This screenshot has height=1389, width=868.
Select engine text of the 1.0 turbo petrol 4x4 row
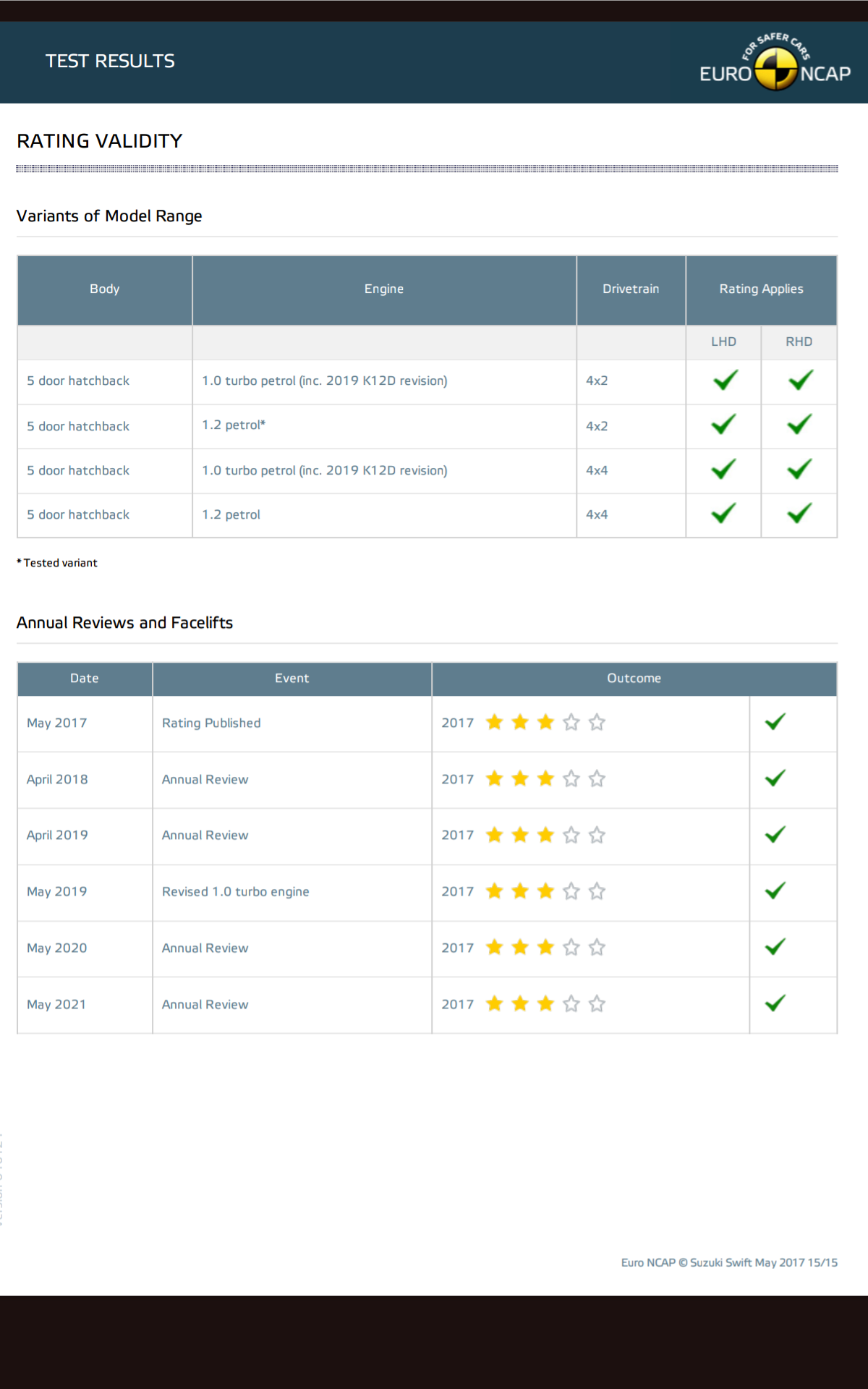[325, 471]
